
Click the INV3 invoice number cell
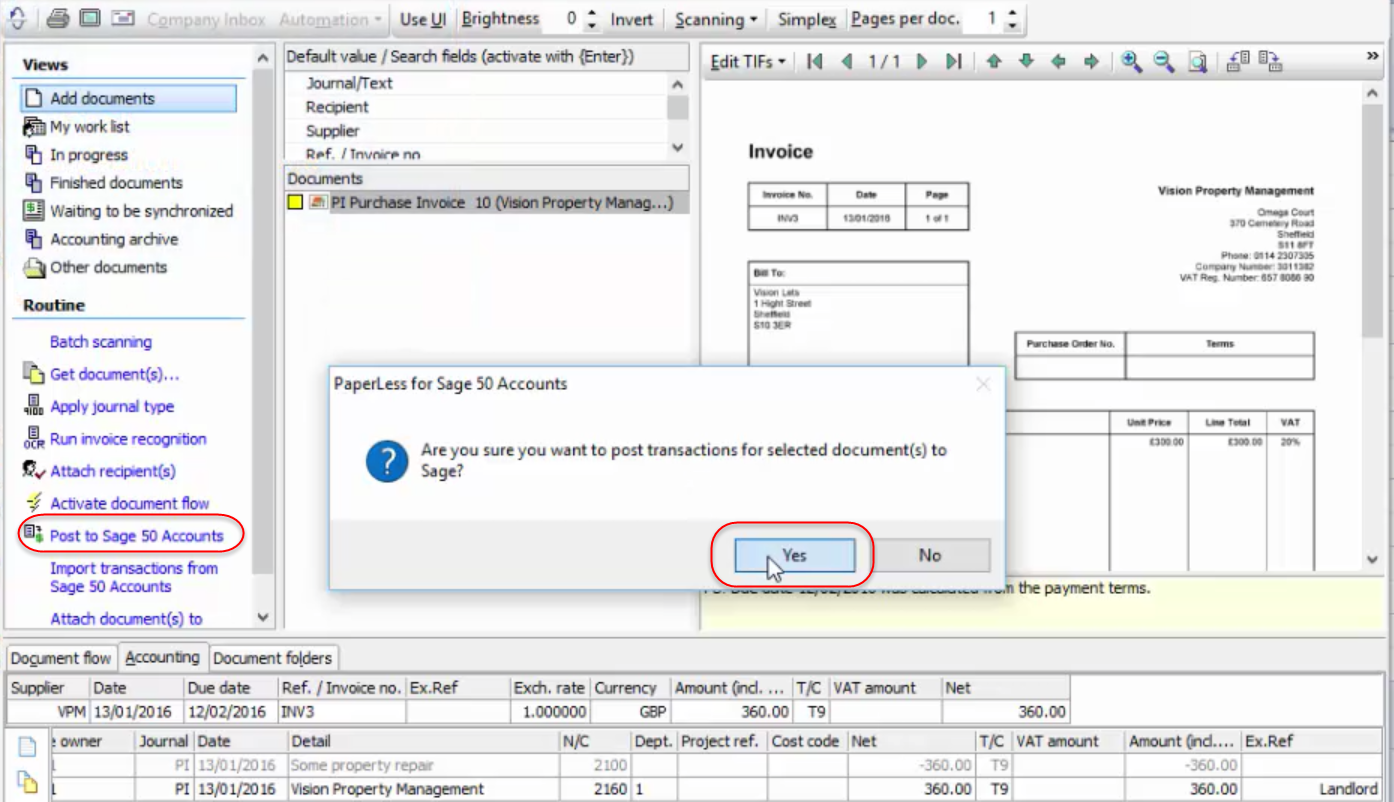(x=342, y=712)
